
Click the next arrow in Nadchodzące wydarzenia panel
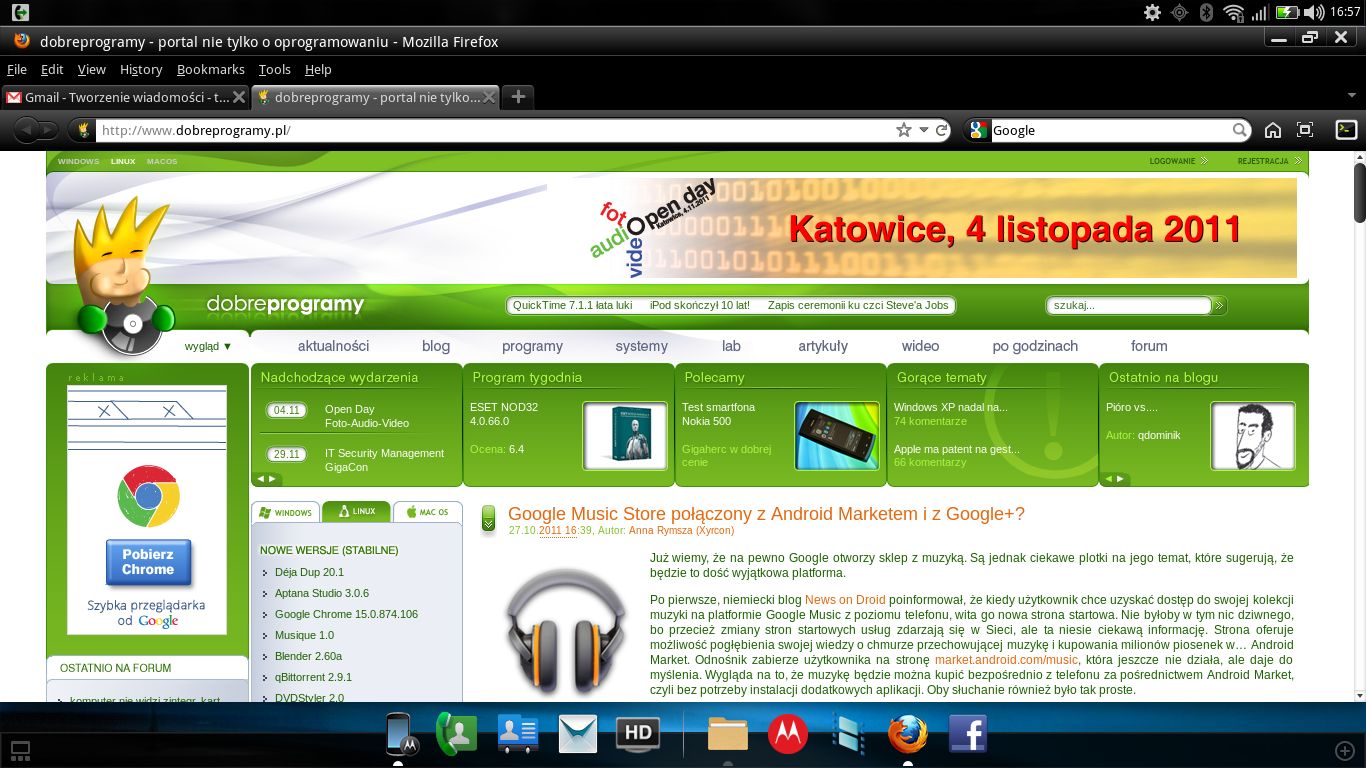pos(273,479)
